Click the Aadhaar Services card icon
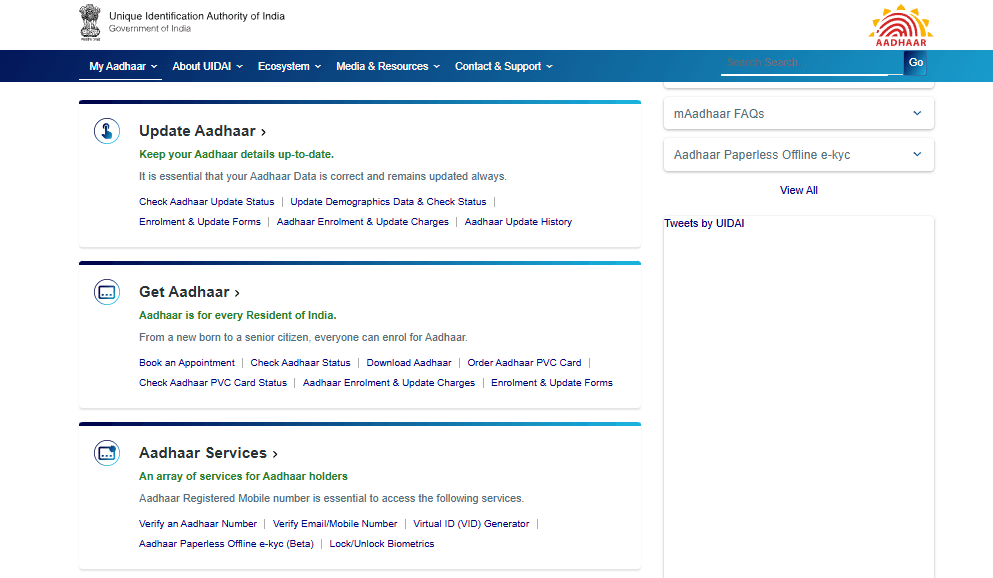 pyautogui.click(x=107, y=453)
